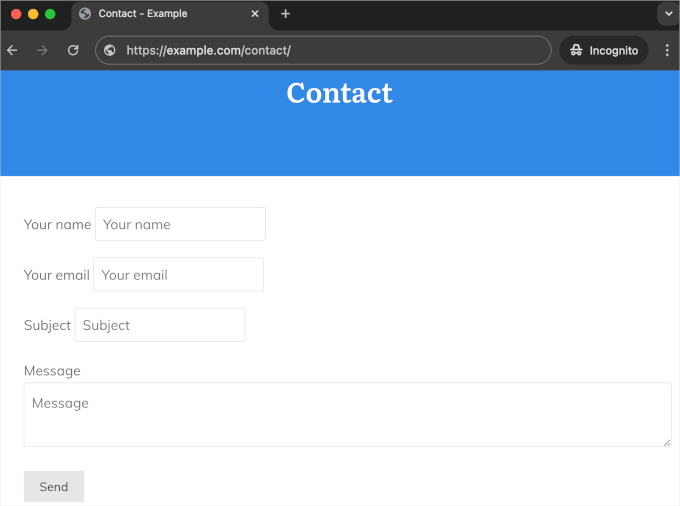Open a new tab with the plus button
680x506 pixels.
pos(285,14)
